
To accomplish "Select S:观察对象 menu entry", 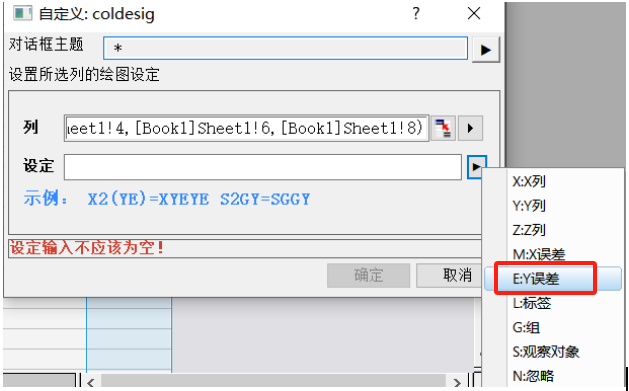I will tap(554, 352).
